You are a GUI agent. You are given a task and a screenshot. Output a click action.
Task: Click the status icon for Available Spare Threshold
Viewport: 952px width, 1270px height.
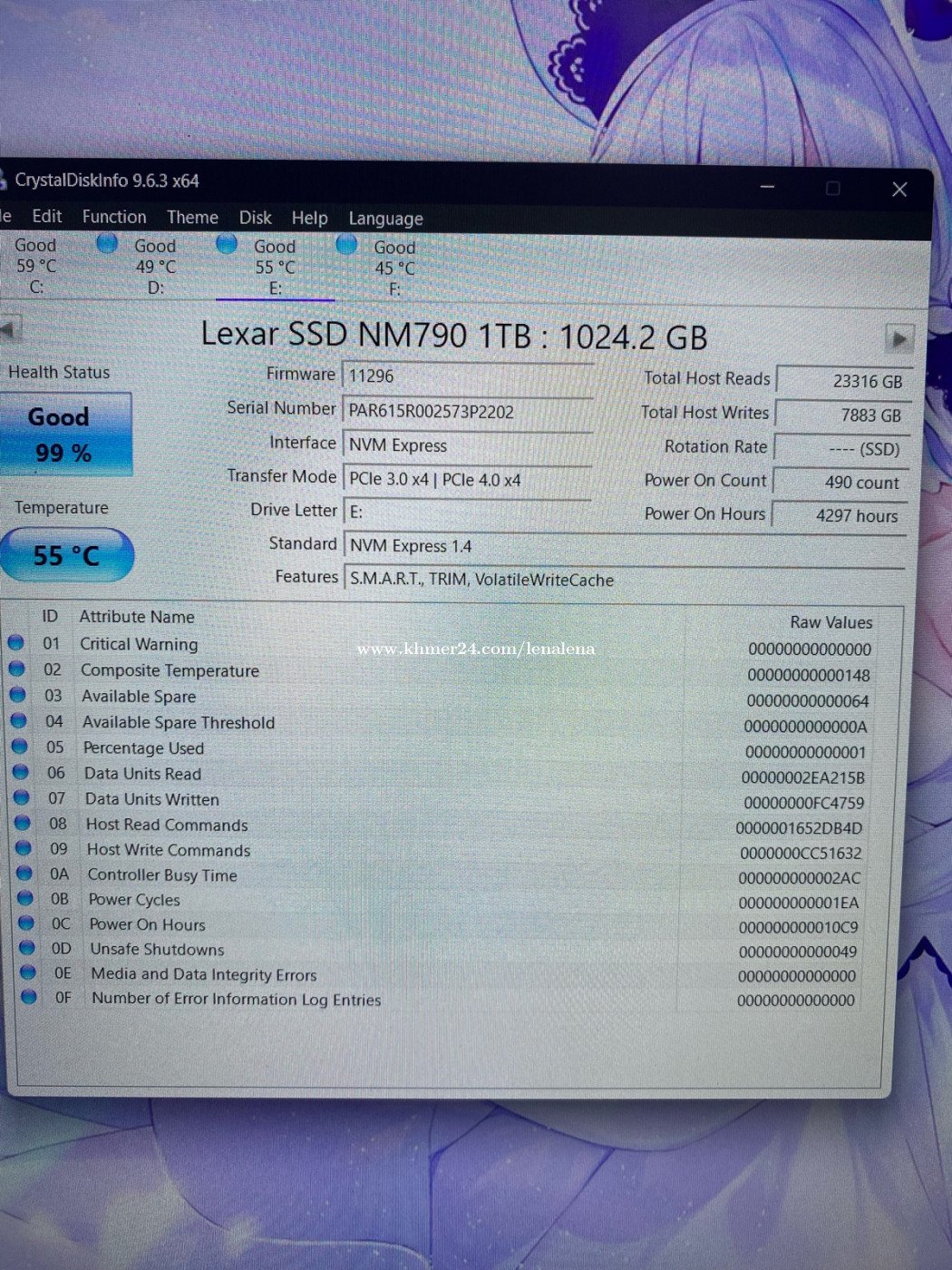point(18,720)
